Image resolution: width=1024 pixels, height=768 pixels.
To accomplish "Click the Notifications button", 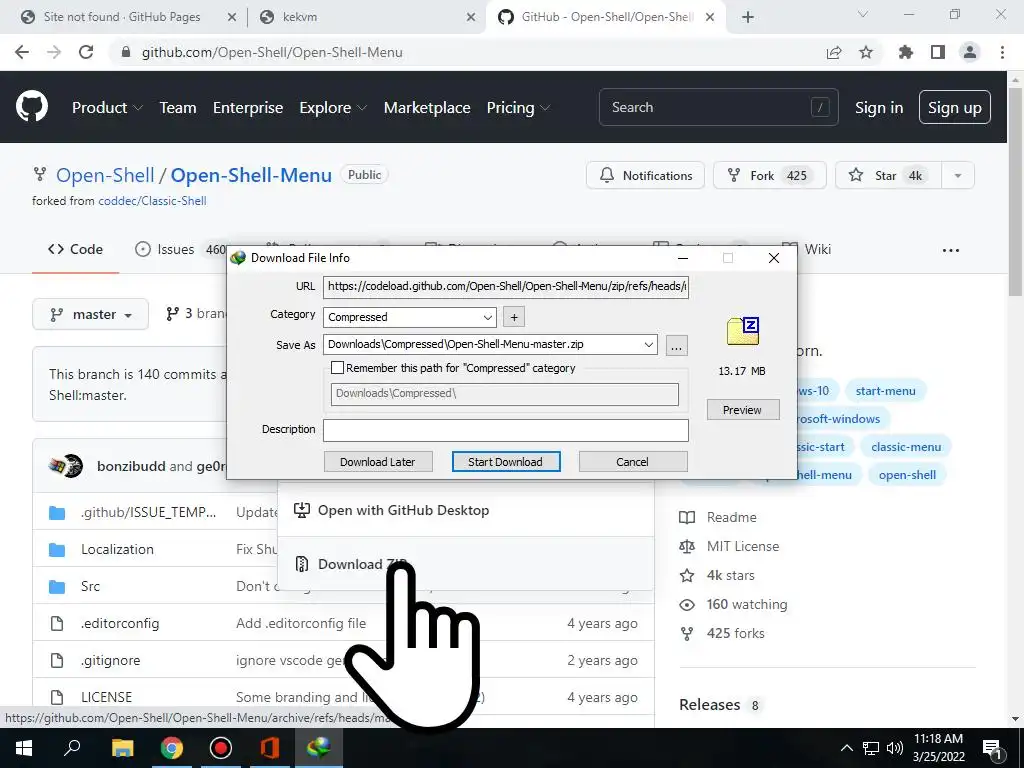I will pos(645,176).
